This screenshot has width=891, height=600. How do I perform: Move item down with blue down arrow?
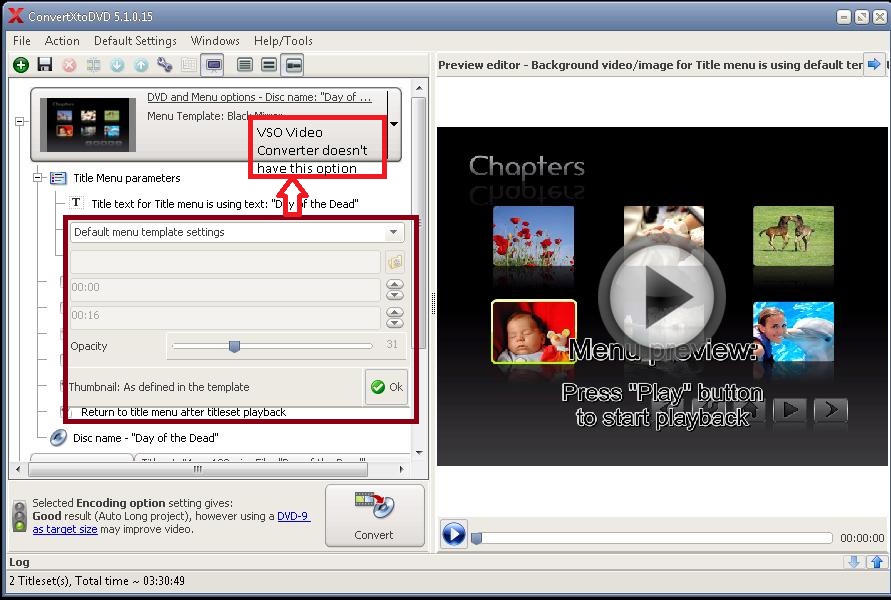tap(117, 65)
